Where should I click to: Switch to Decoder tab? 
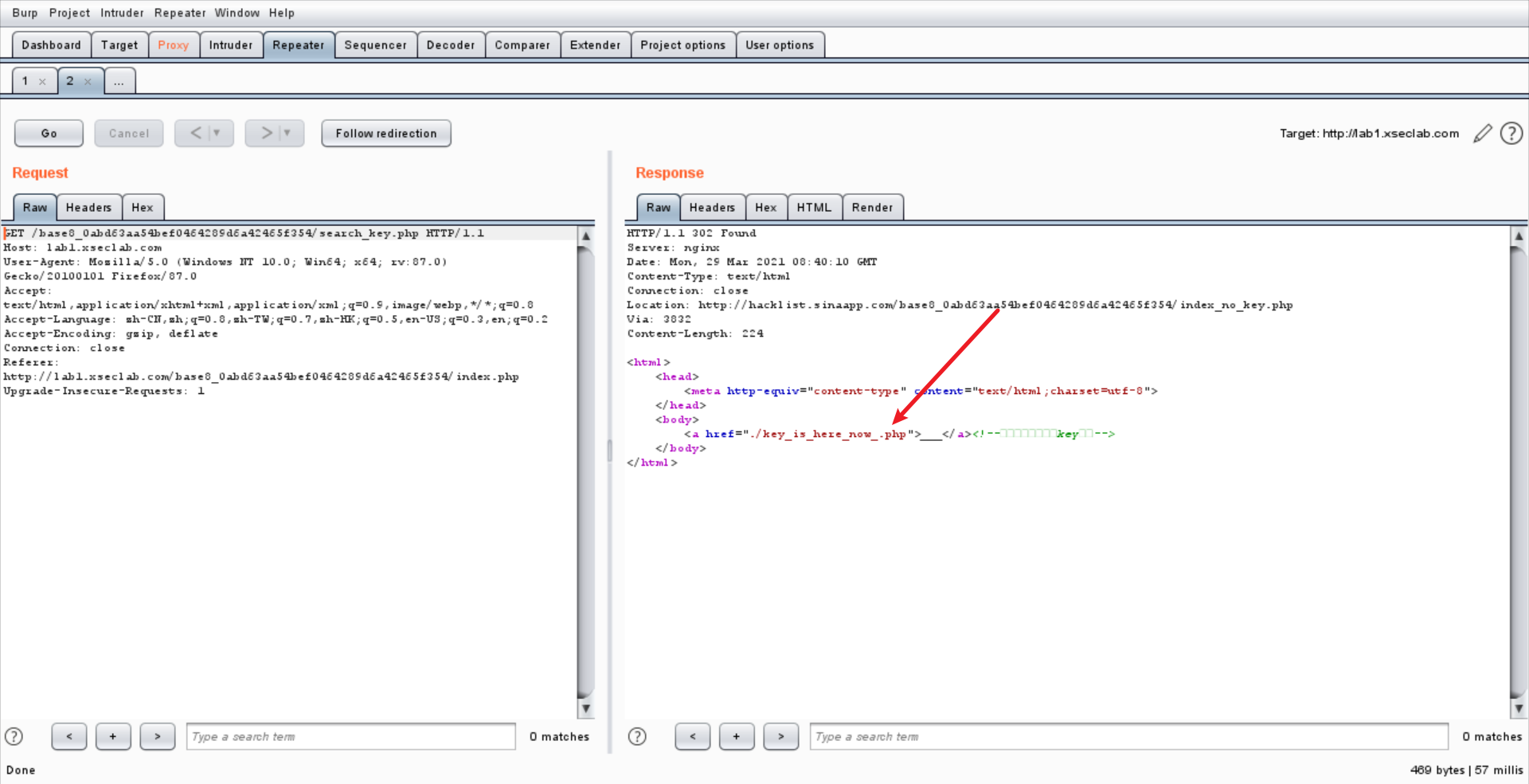pos(451,45)
